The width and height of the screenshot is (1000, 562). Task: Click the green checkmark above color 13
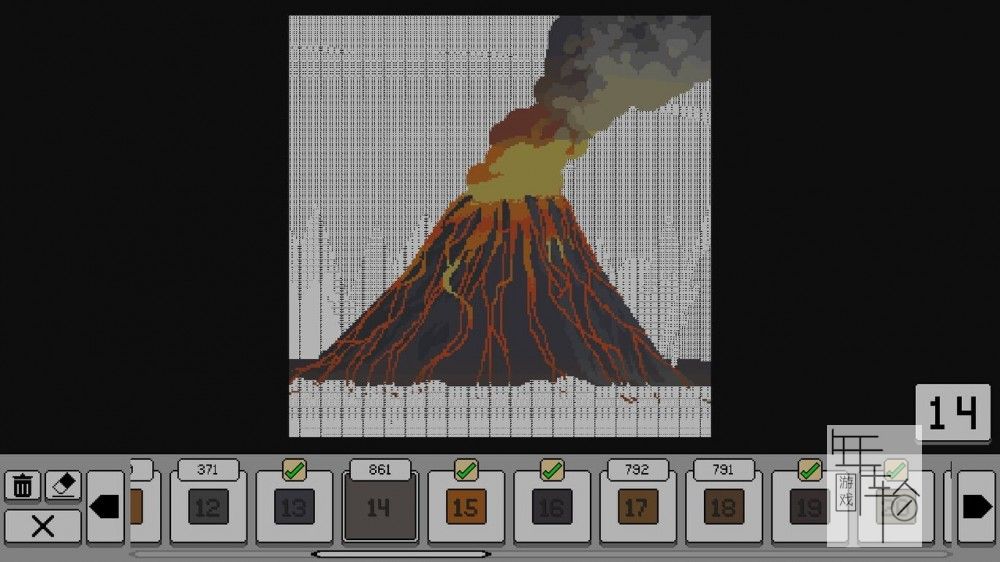294,469
